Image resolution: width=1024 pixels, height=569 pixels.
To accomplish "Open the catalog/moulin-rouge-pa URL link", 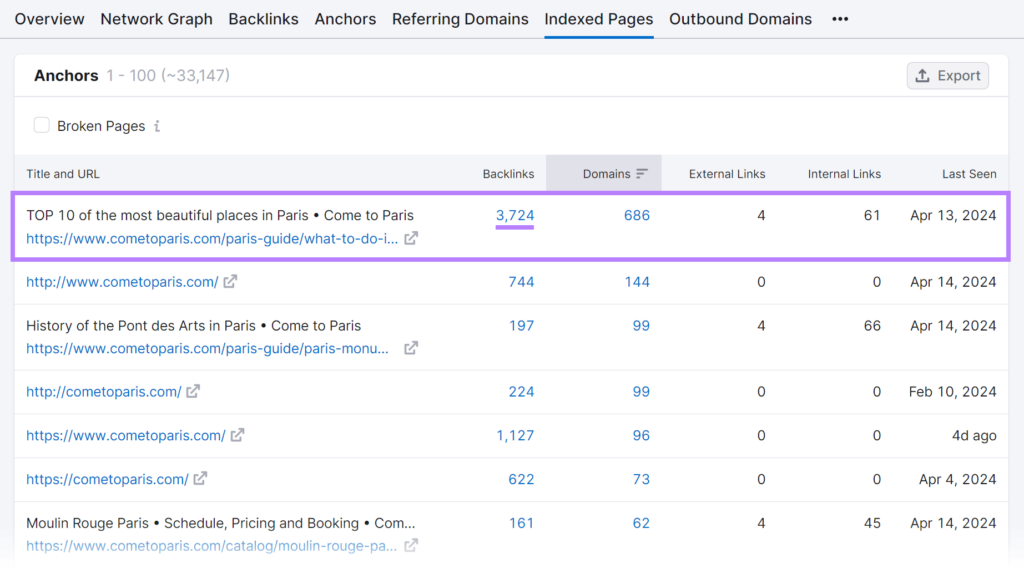I will (x=212, y=545).
